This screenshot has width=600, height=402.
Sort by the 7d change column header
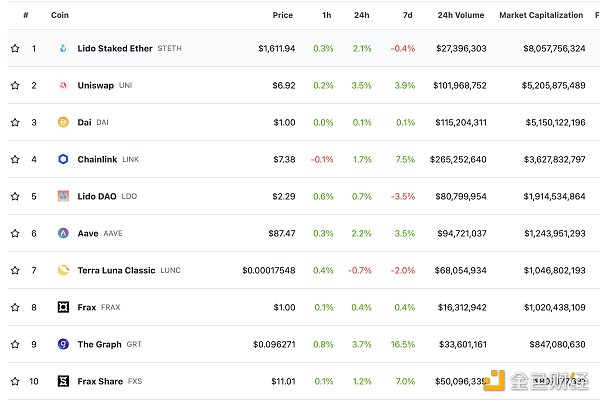point(408,16)
